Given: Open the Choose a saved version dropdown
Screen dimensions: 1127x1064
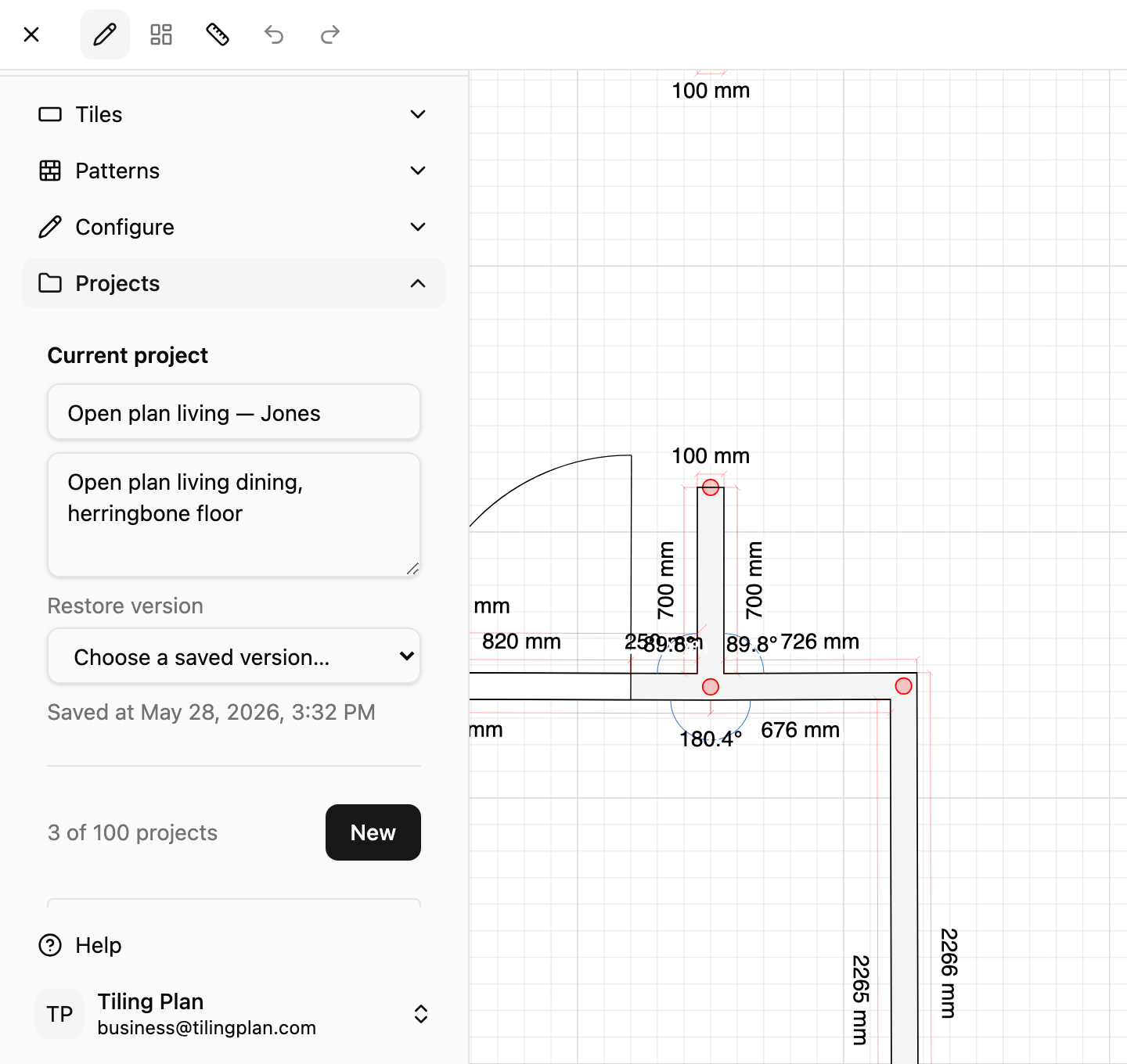Looking at the screenshot, I should tap(234, 656).
